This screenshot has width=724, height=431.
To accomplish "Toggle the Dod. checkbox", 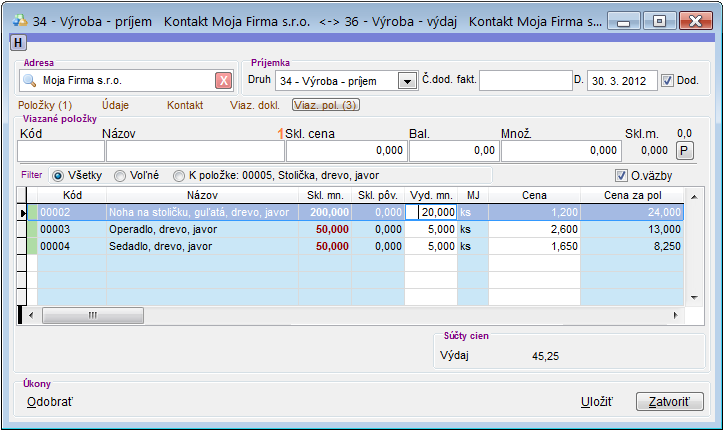I will point(668,81).
